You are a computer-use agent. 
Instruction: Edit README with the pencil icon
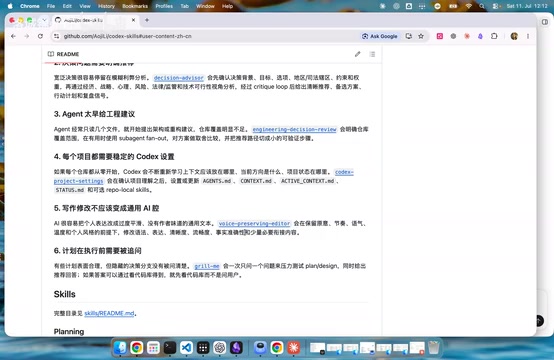click(x=358, y=54)
